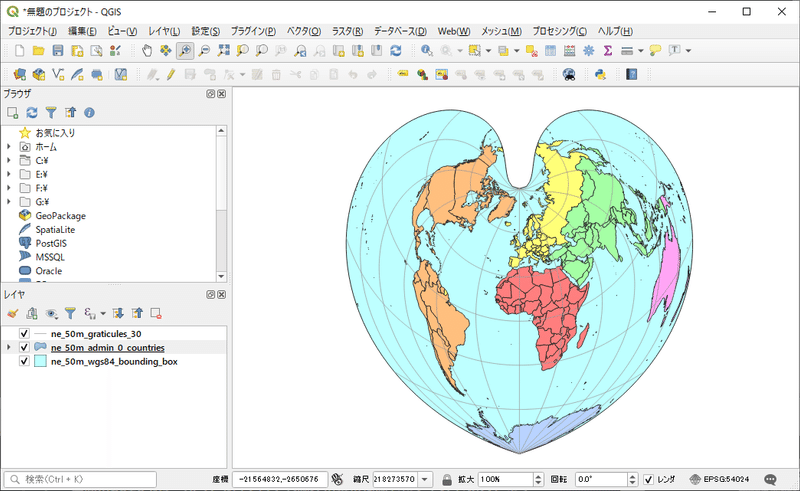Expand the E:¥ drive in browser
The height and width of the screenshot is (491, 800).
[8, 174]
